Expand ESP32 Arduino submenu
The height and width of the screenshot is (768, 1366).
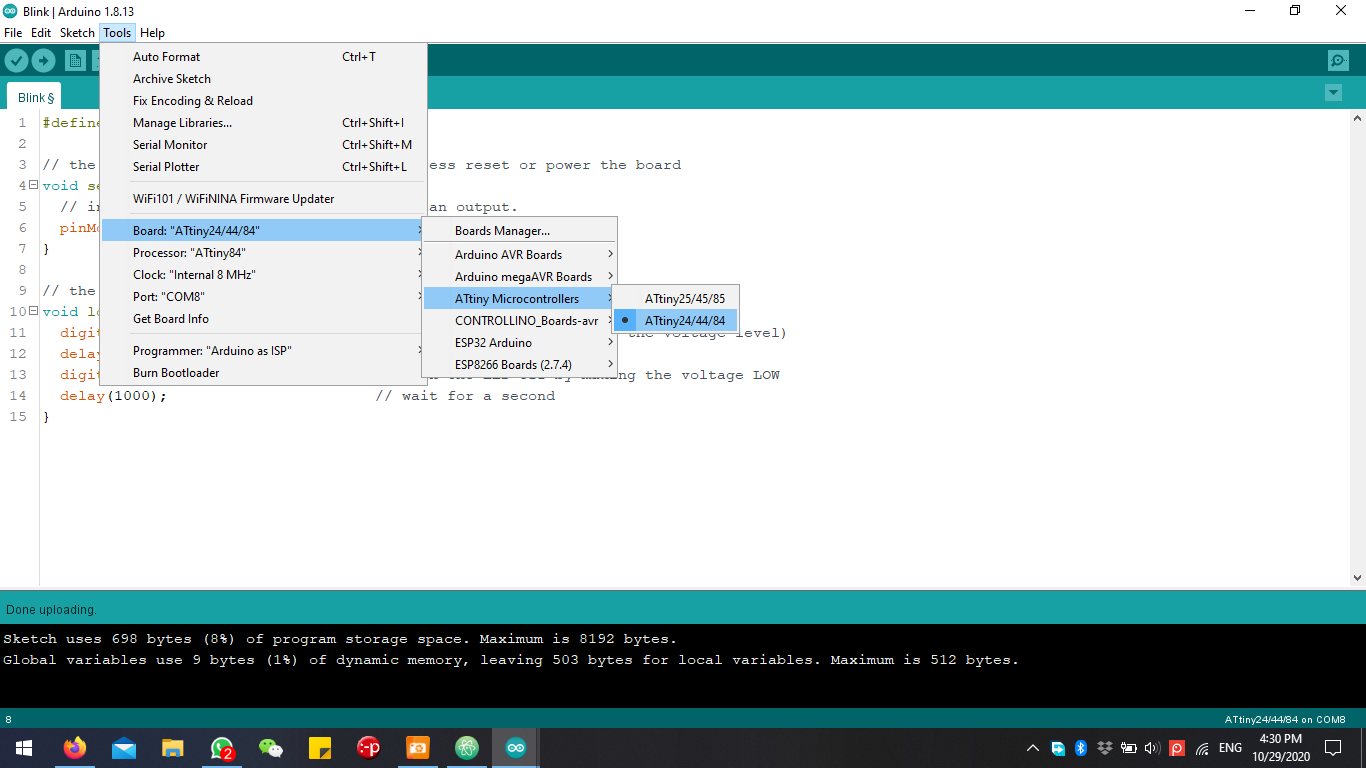520,343
